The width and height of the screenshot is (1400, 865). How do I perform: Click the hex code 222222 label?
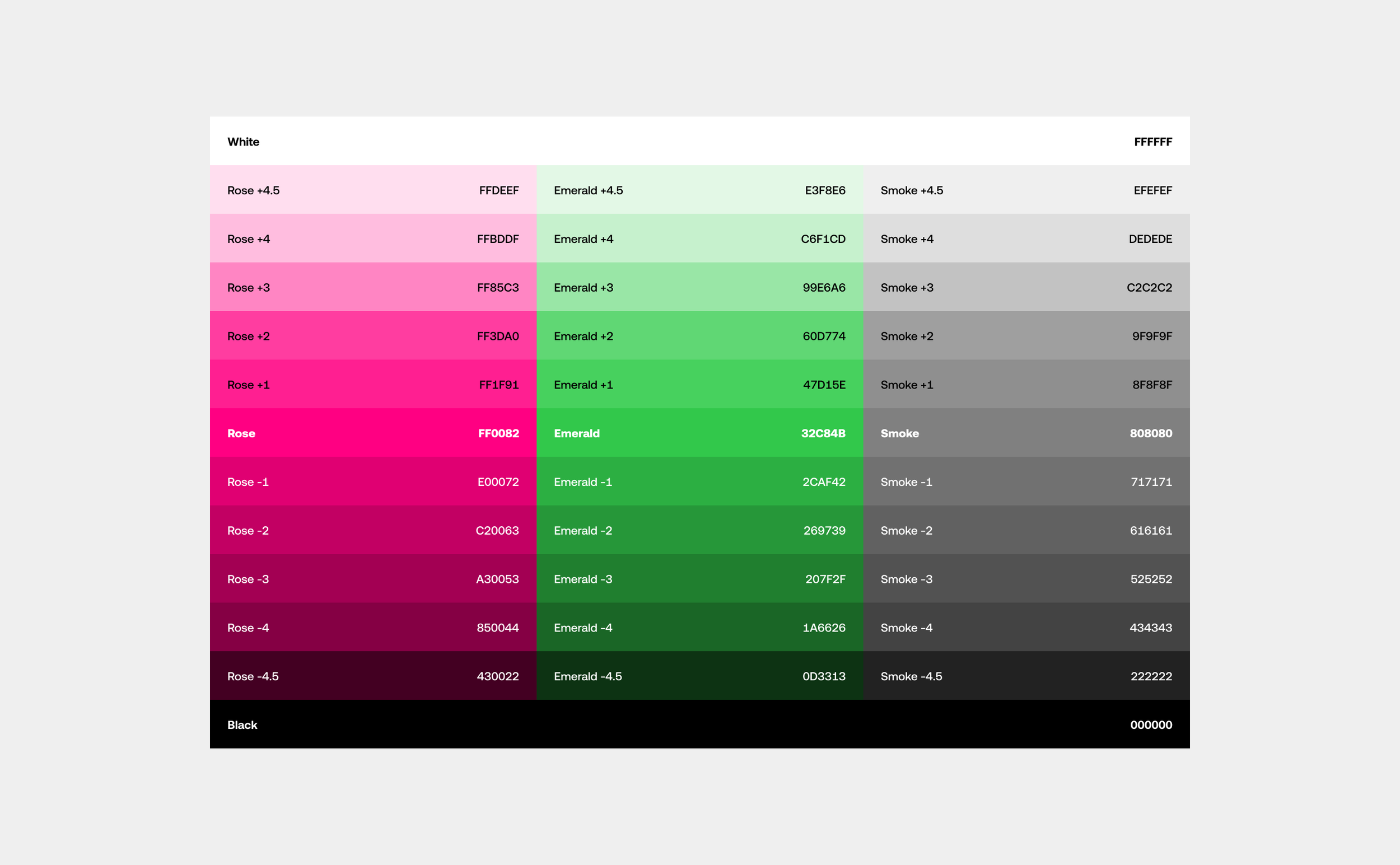pyautogui.click(x=1151, y=676)
